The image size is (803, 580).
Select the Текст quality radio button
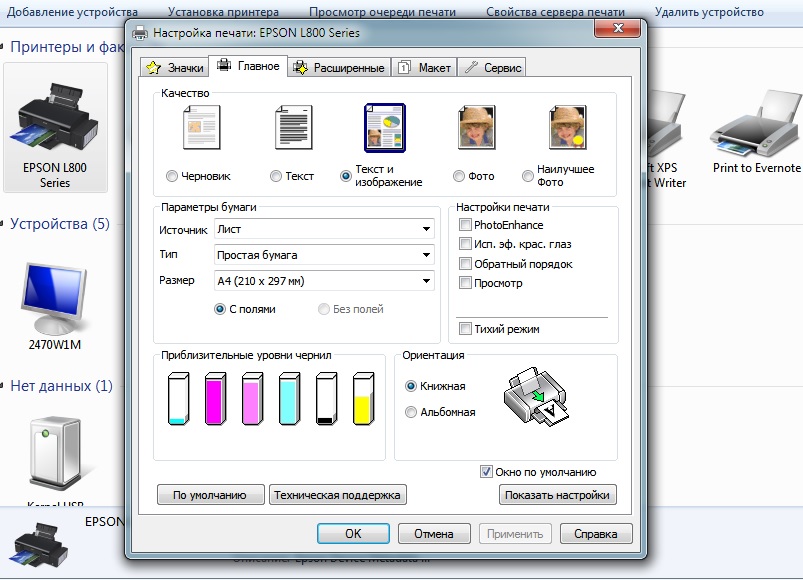[x=276, y=176]
